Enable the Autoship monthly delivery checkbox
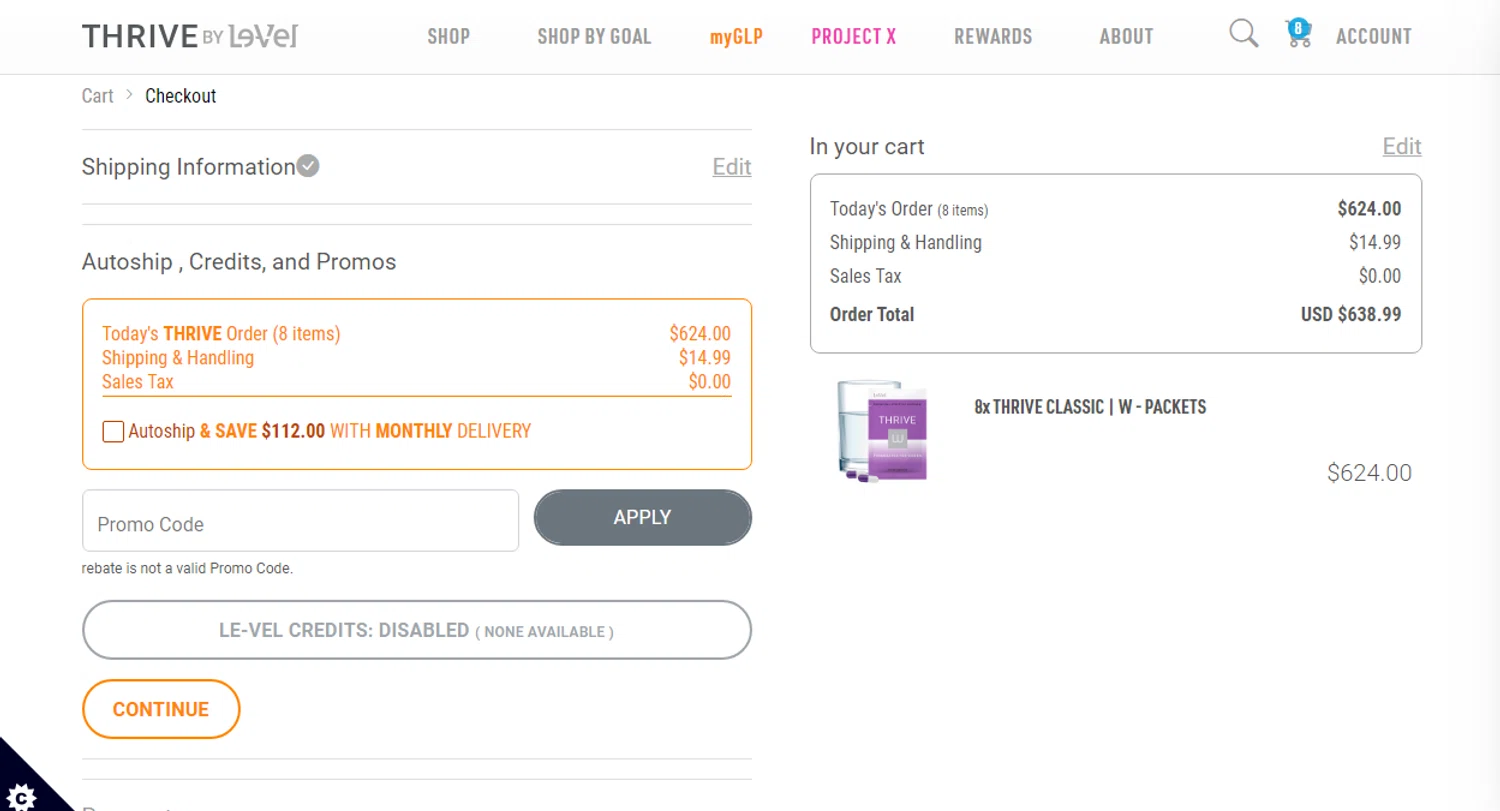 (x=113, y=432)
